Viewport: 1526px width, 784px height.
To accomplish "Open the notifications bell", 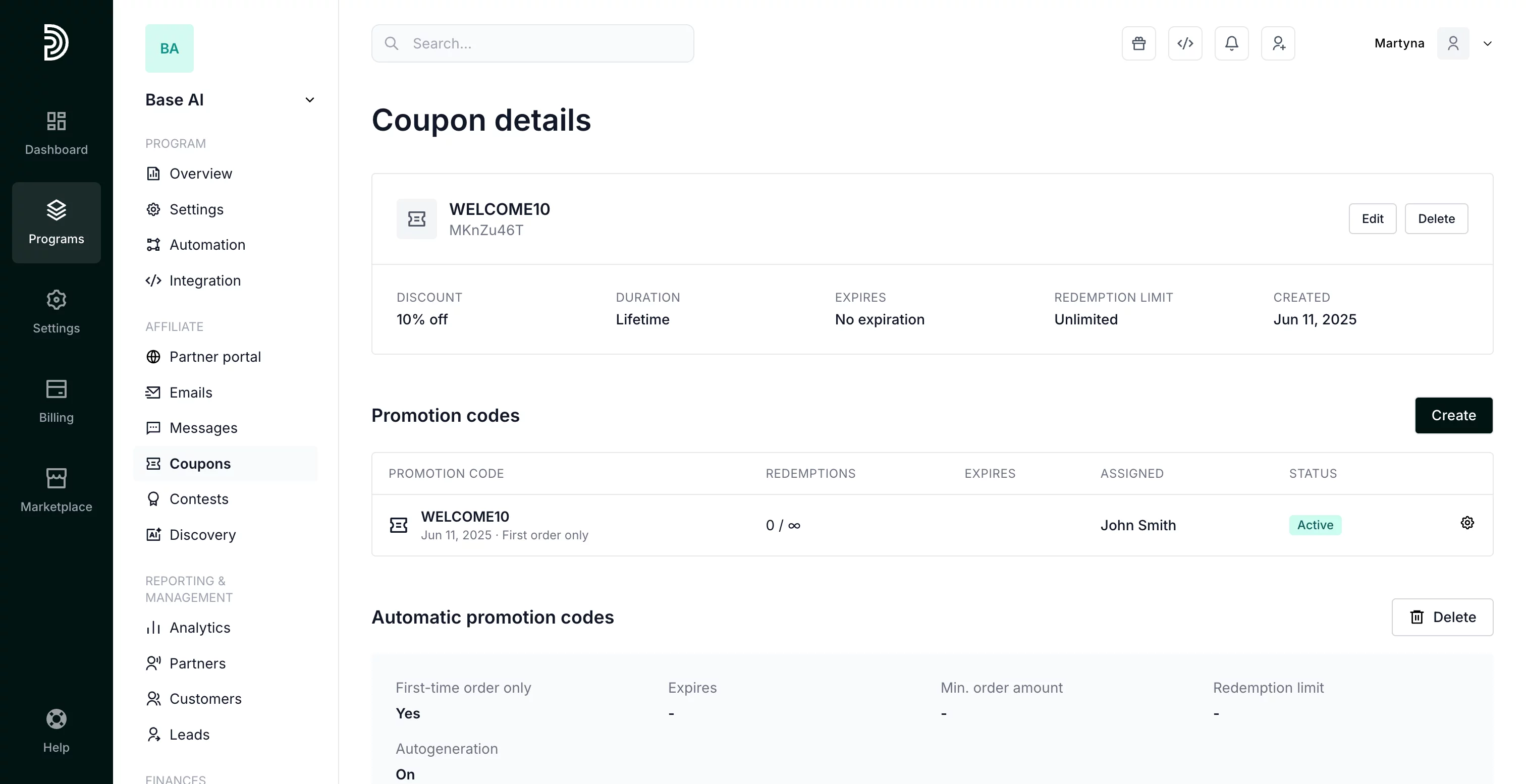I will pos(1232,43).
